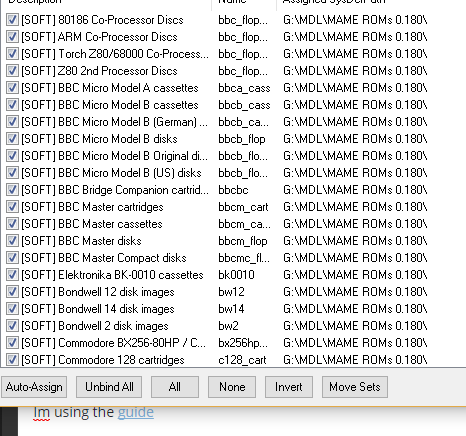Click the assigned path for Z80 2nd Processor Discs
The image size is (466, 436).
[355, 71]
